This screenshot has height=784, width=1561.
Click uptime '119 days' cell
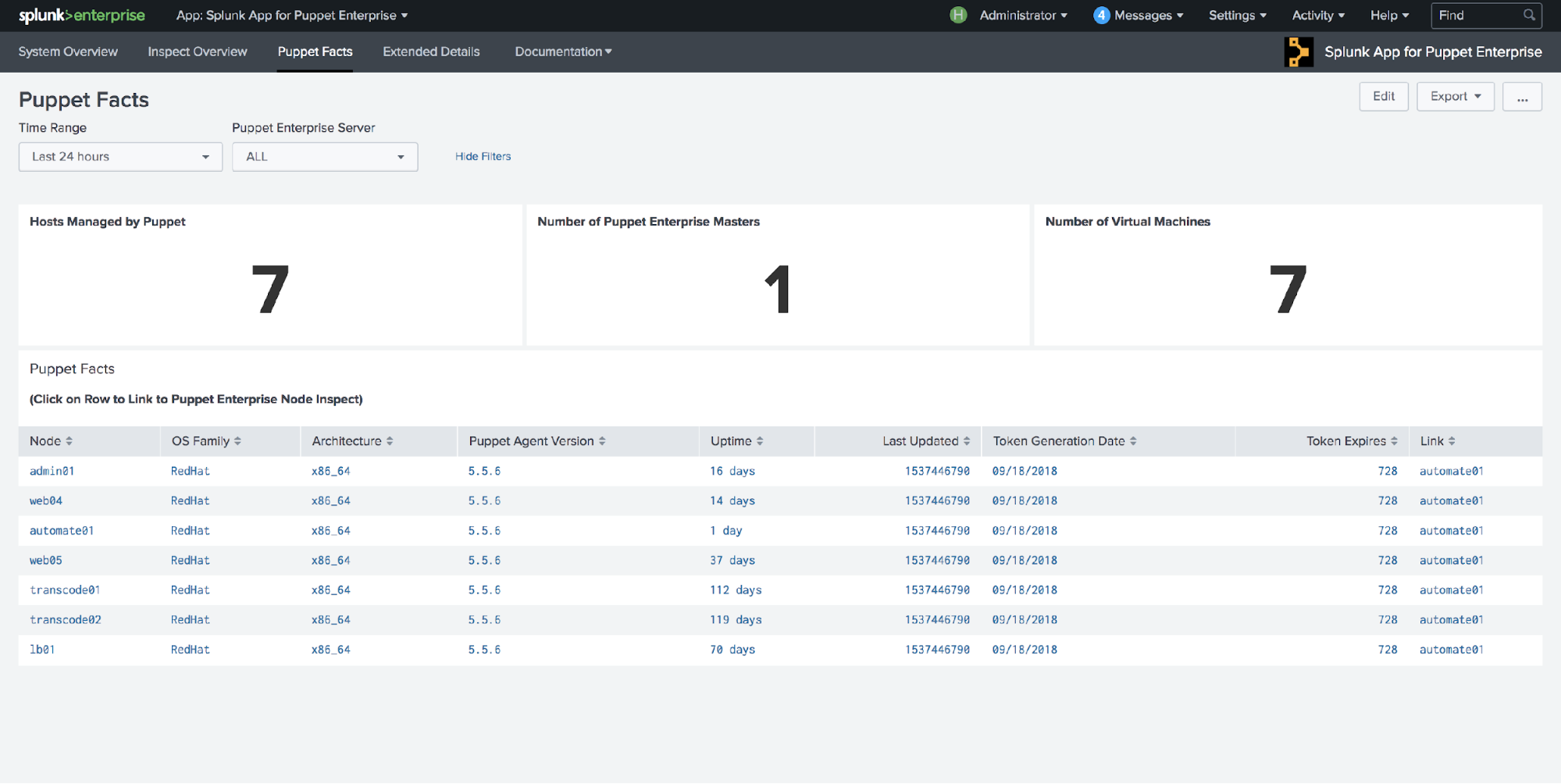pos(736,620)
